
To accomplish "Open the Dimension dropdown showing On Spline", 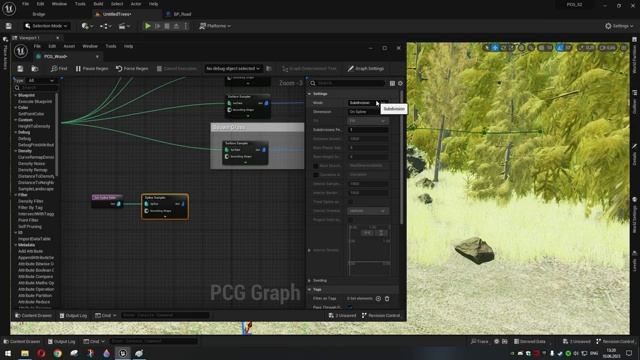I will tap(367, 112).
